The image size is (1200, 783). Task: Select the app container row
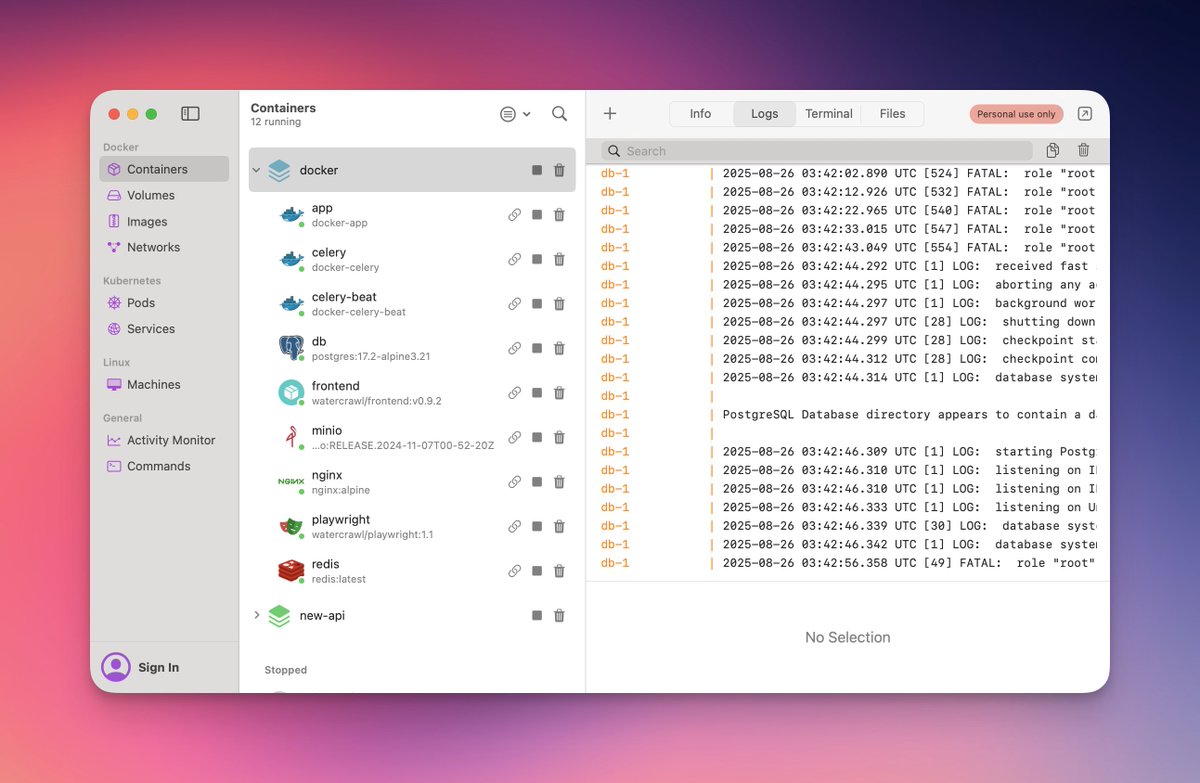coord(412,215)
